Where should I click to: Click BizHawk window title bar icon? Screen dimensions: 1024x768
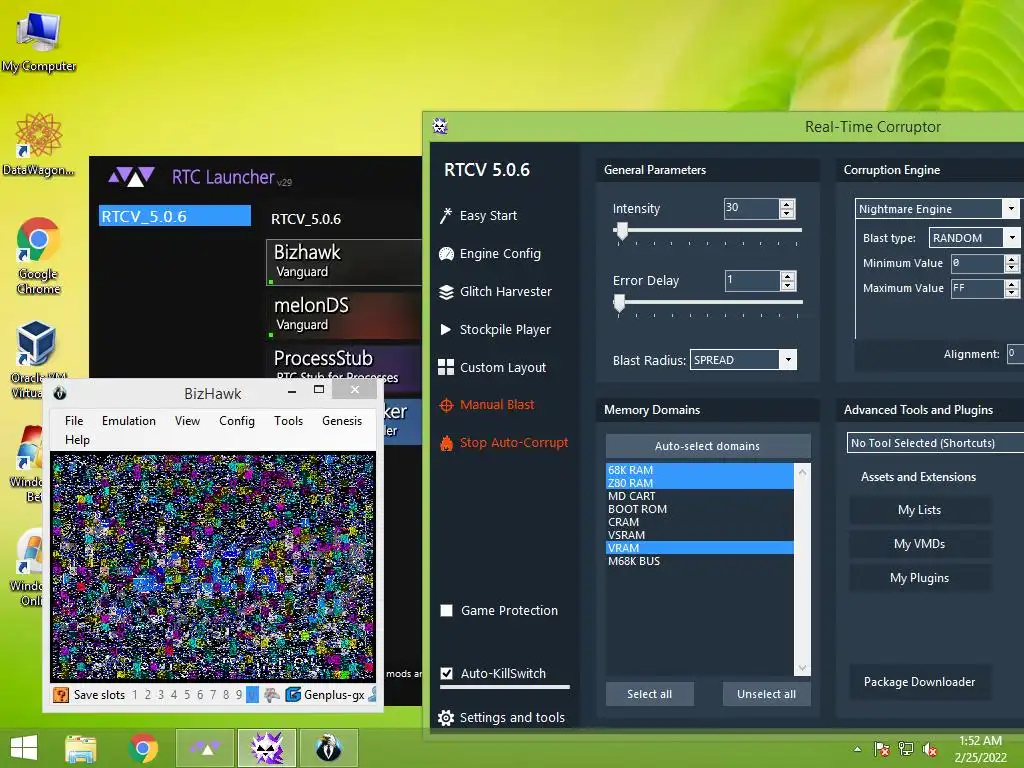59,393
